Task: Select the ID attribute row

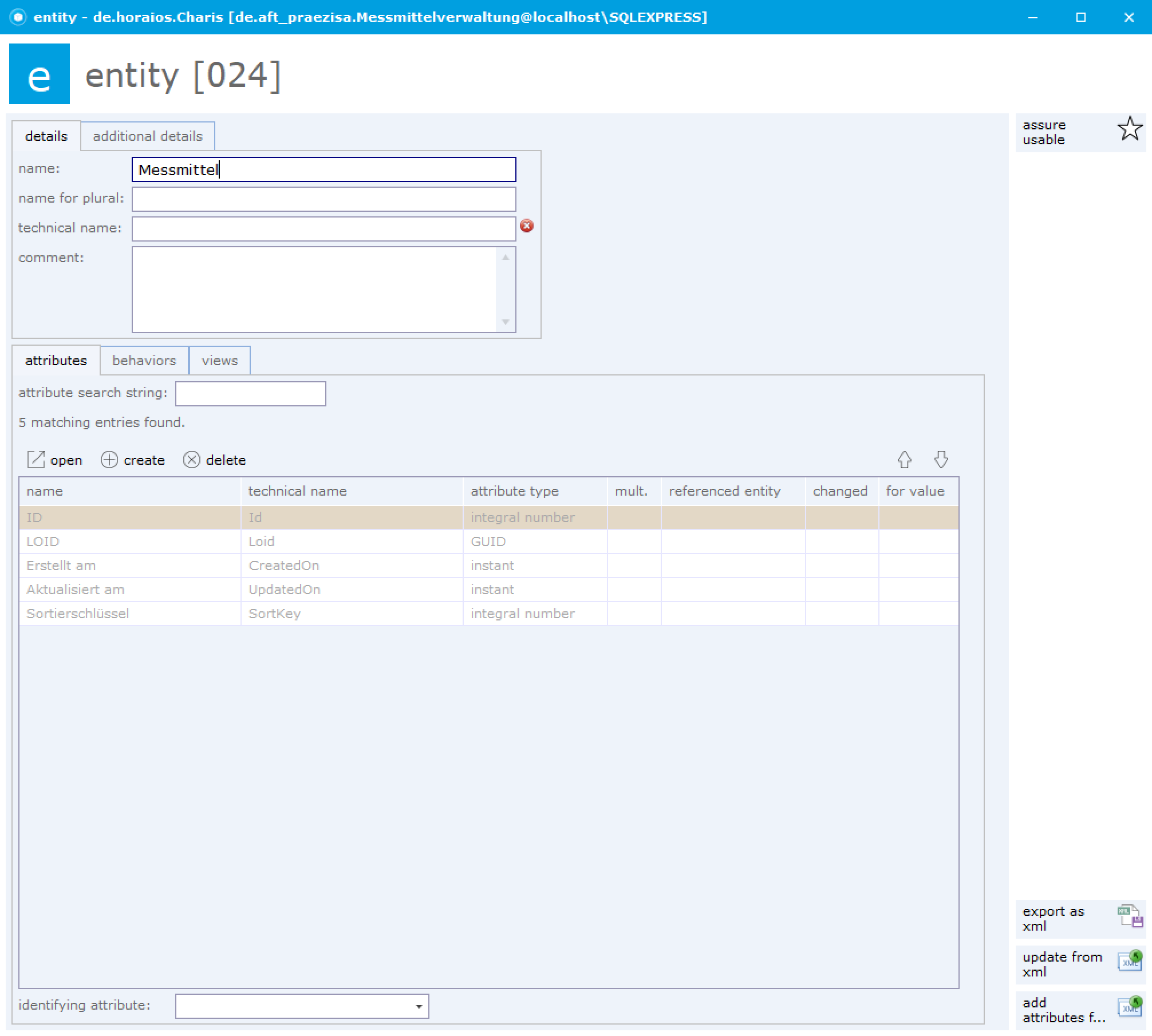Action: point(489,517)
